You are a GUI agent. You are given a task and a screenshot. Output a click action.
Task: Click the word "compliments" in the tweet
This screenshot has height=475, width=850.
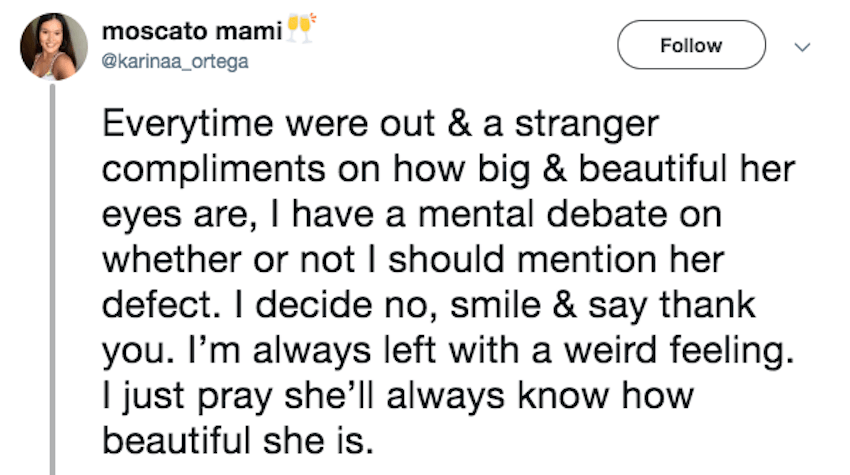(214, 170)
